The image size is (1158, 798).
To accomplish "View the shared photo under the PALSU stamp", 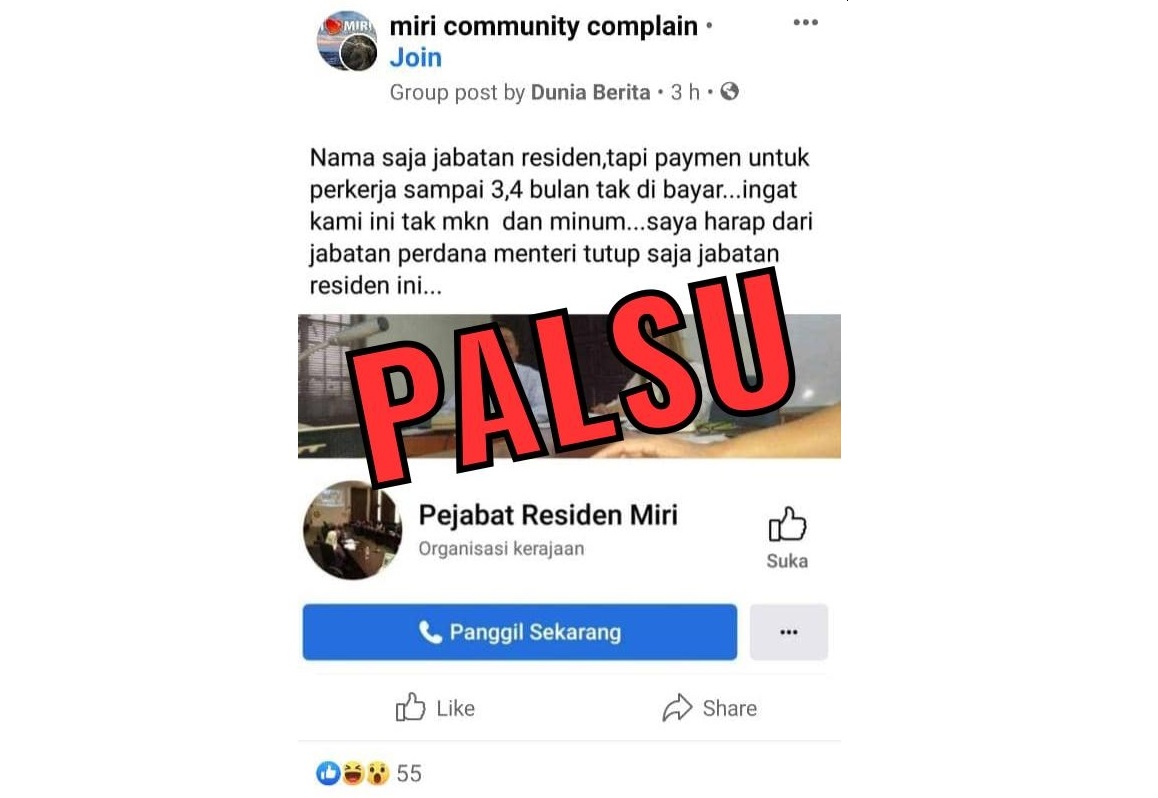I will coord(569,386).
